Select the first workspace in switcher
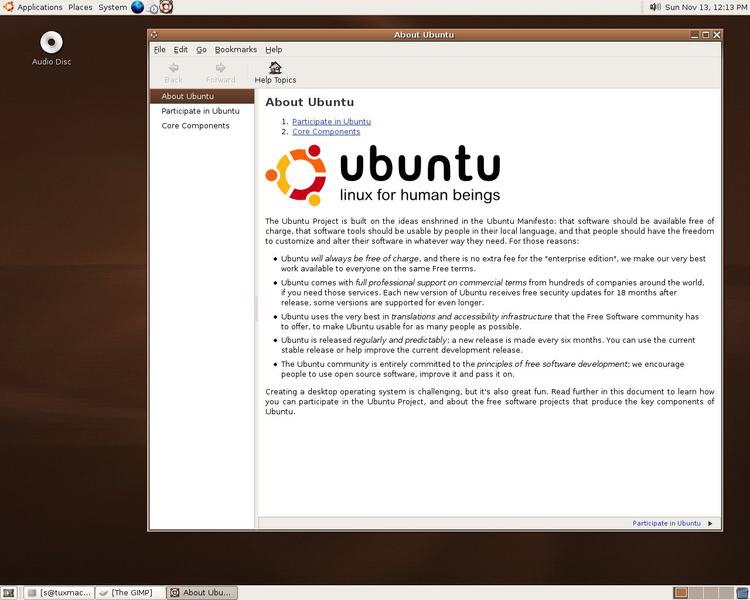The height and width of the screenshot is (600, 750). pyautogui.click(x=680, y=593)
